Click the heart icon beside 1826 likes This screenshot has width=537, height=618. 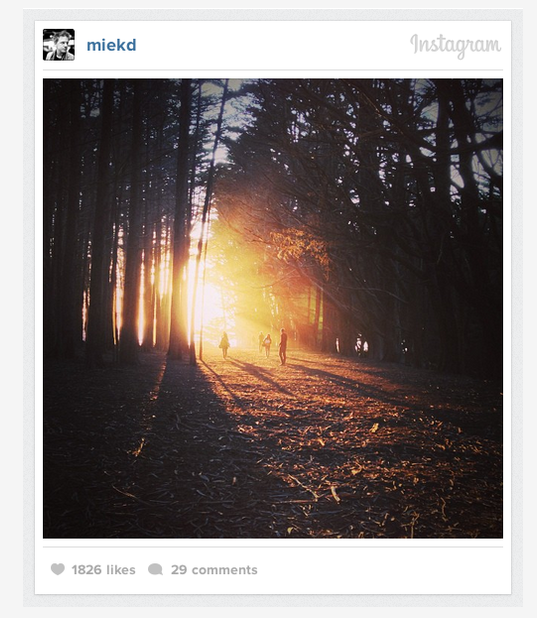click(x=58, y=569)
